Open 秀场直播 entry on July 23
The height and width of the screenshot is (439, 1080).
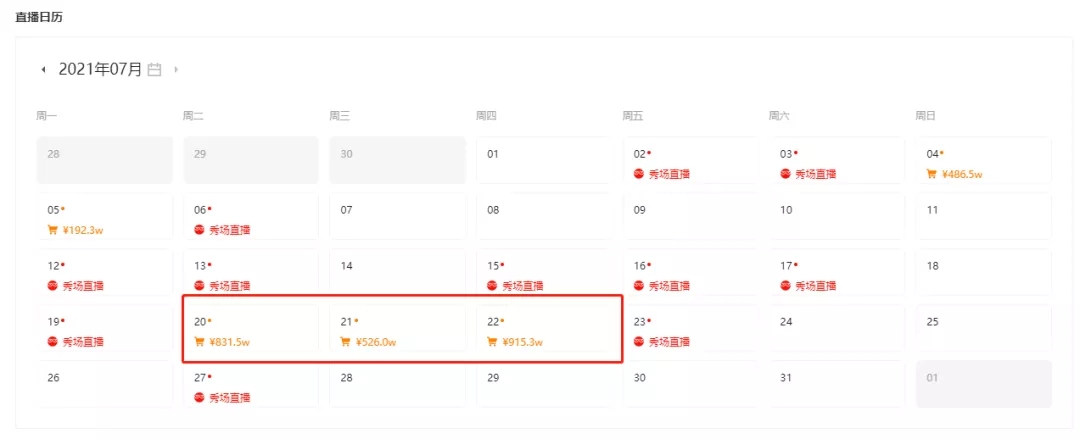[x=669, y=342]
